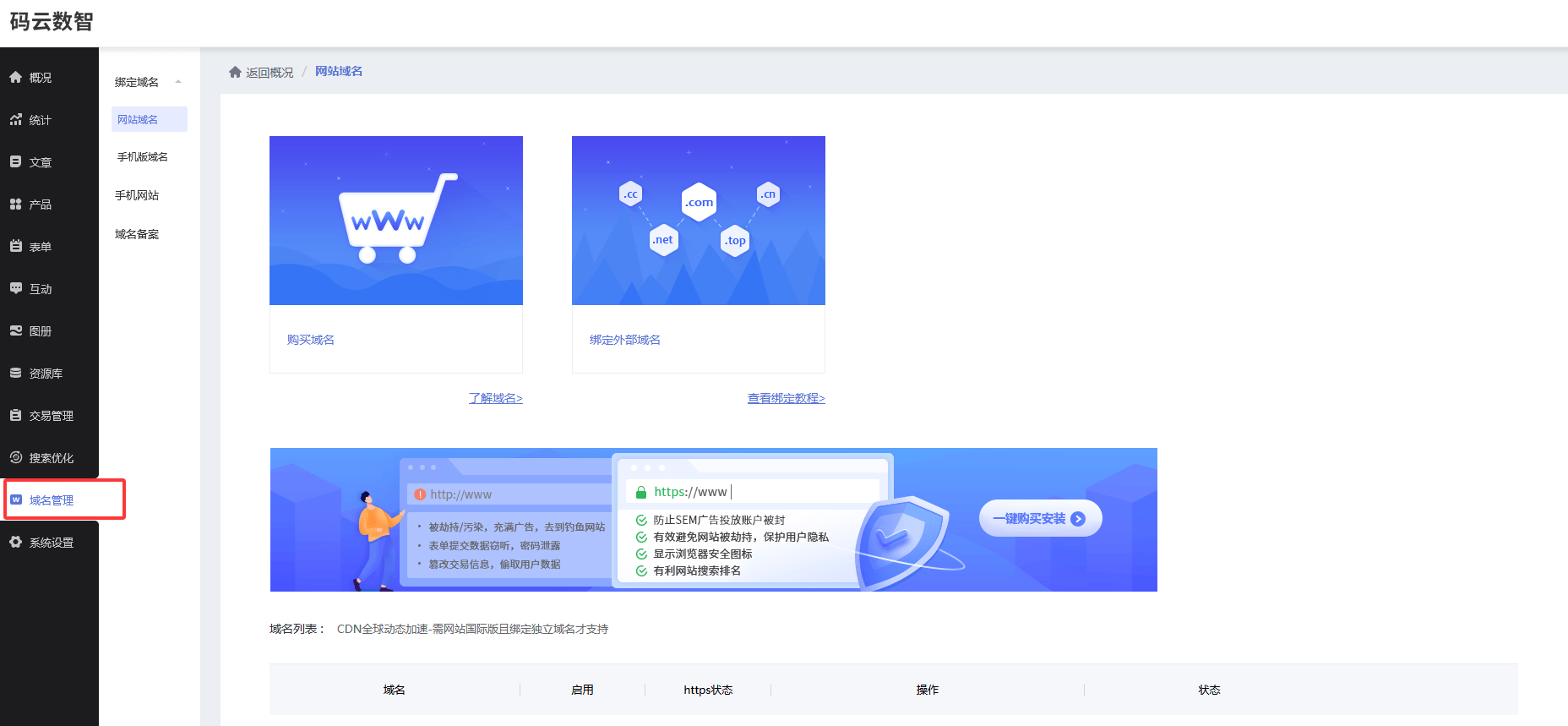Click the calendar icon beside 表单
Viewport: 1568px width, 726px height.
tap(15, 246)
